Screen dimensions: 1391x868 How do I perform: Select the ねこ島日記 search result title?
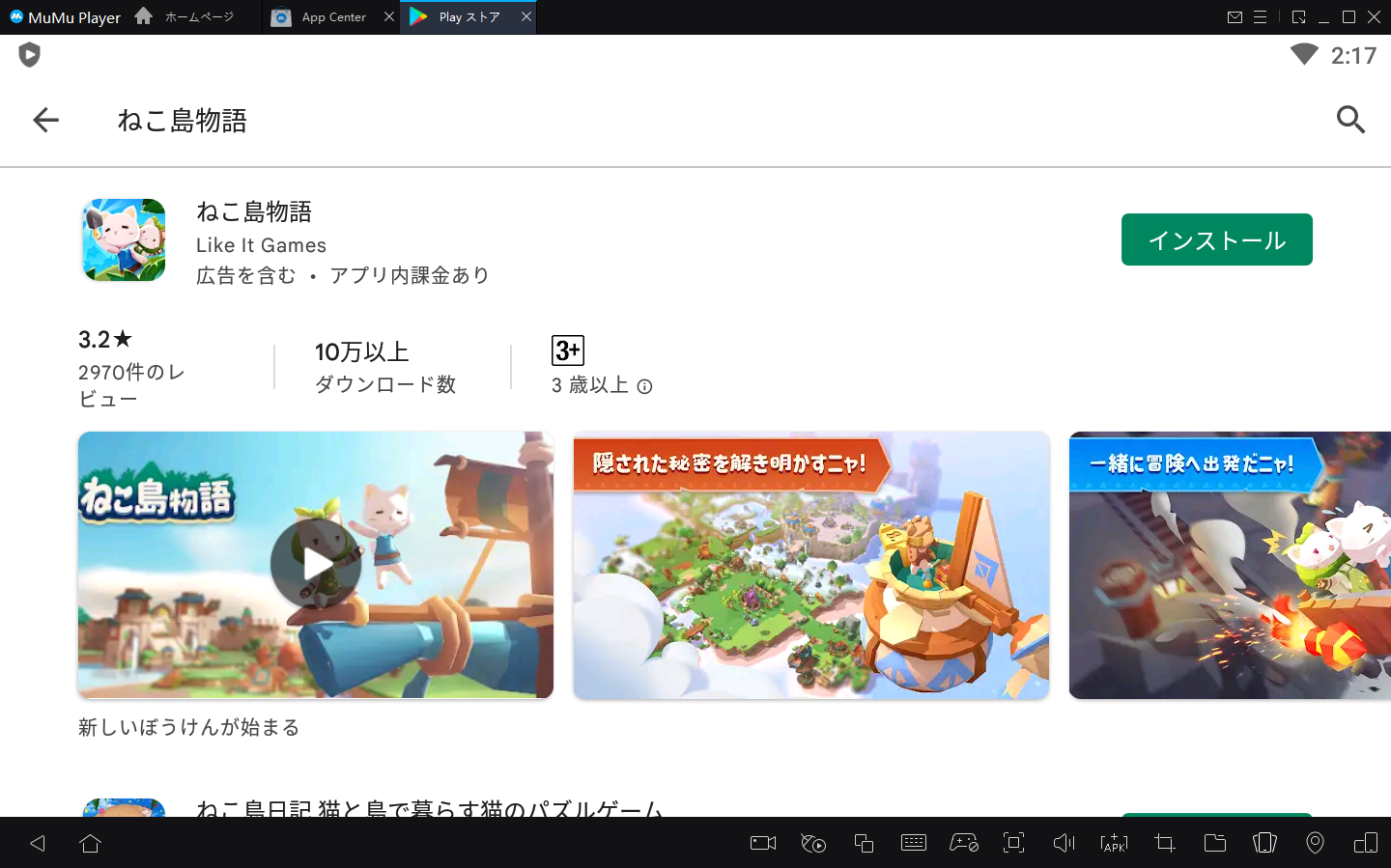pos(430,808)
